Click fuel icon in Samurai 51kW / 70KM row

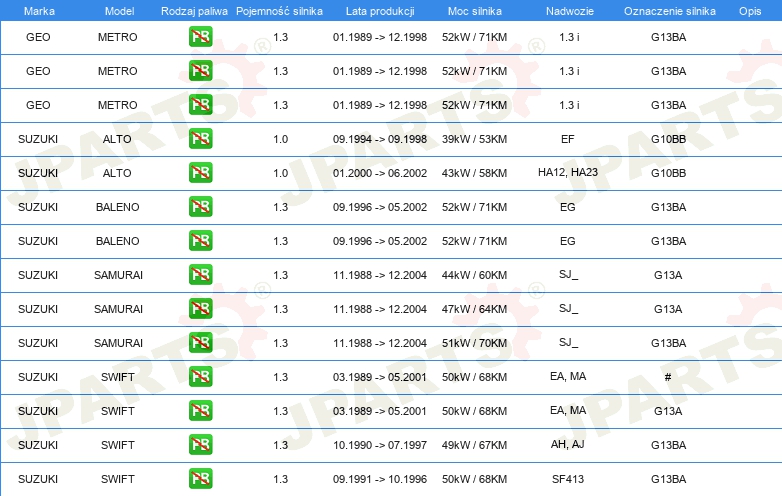200,343
